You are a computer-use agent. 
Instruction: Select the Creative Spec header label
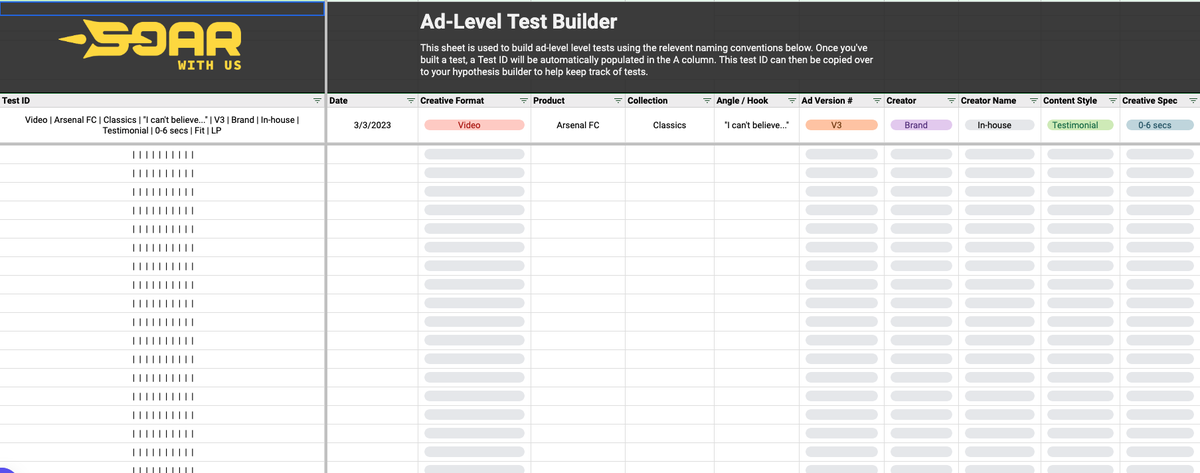1149,101
